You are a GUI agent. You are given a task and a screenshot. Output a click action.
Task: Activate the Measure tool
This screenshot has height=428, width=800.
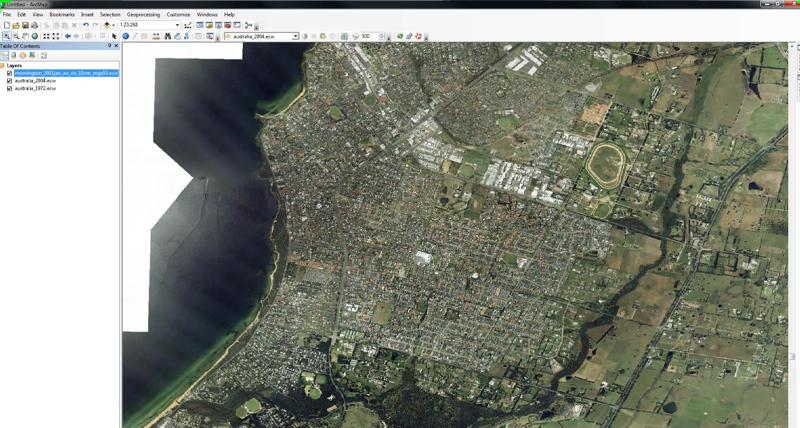click(155, 36)
